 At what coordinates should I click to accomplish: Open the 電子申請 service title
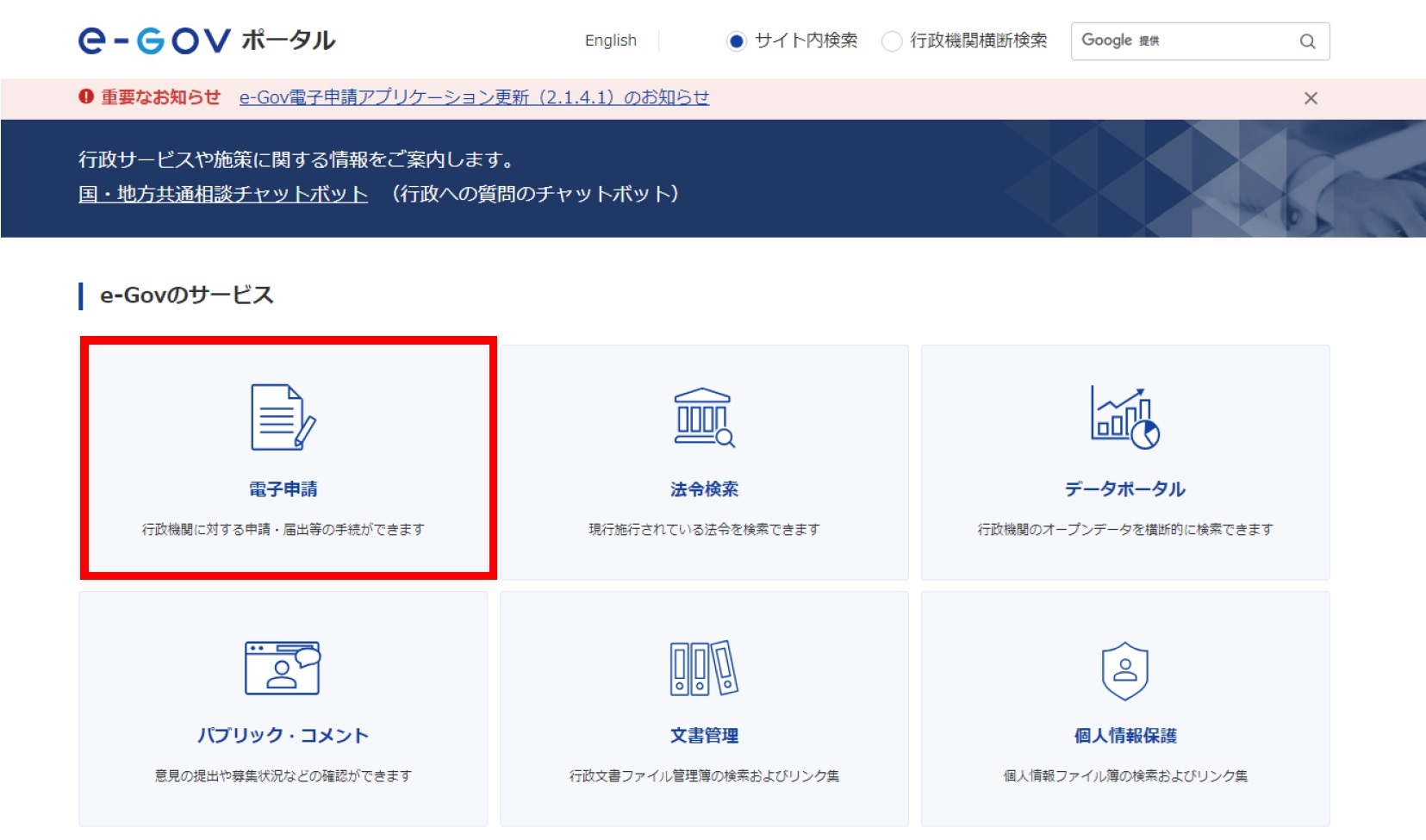click(x=283, y=489)
